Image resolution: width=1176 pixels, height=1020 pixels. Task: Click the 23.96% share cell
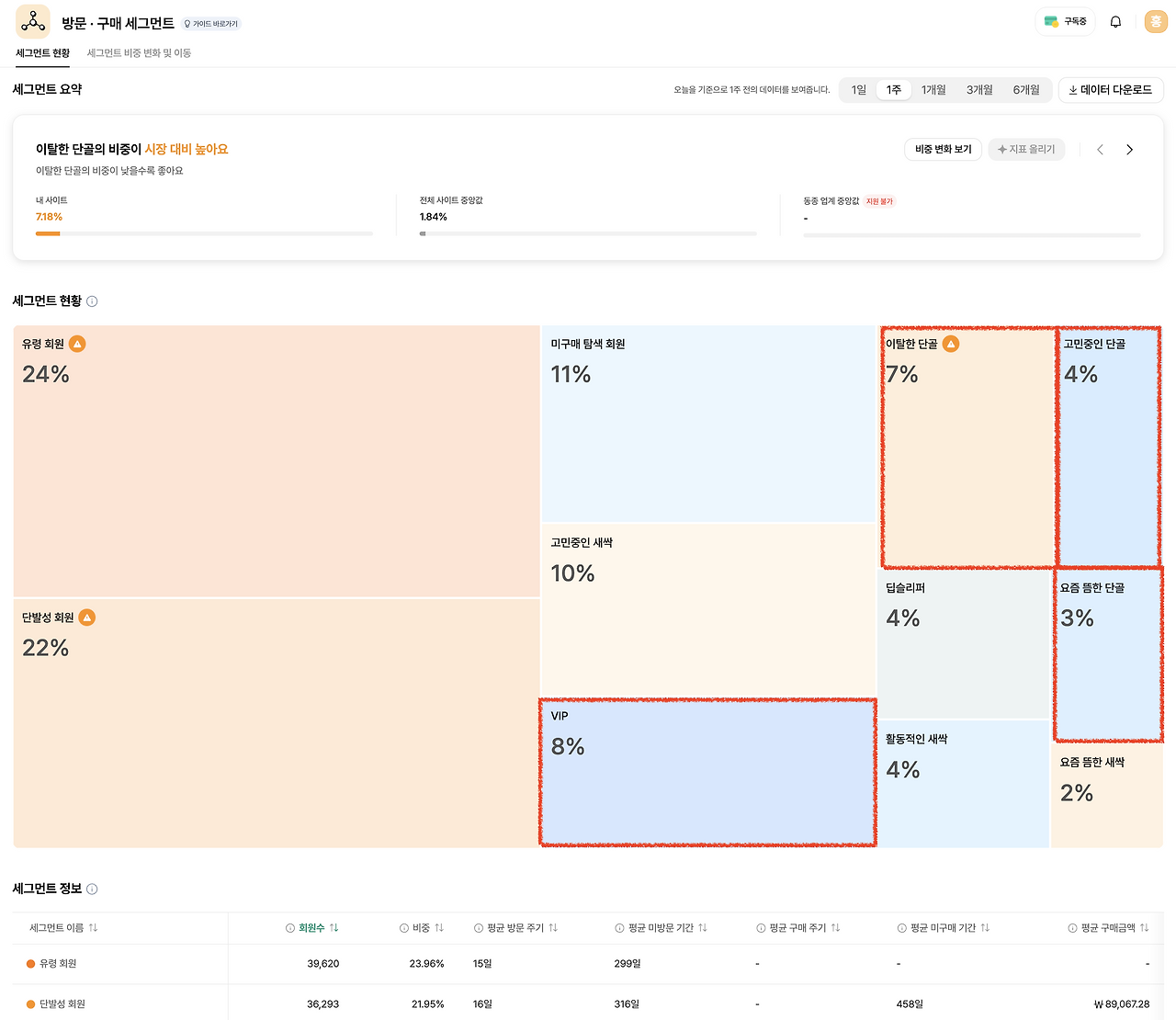coord(427,964)
